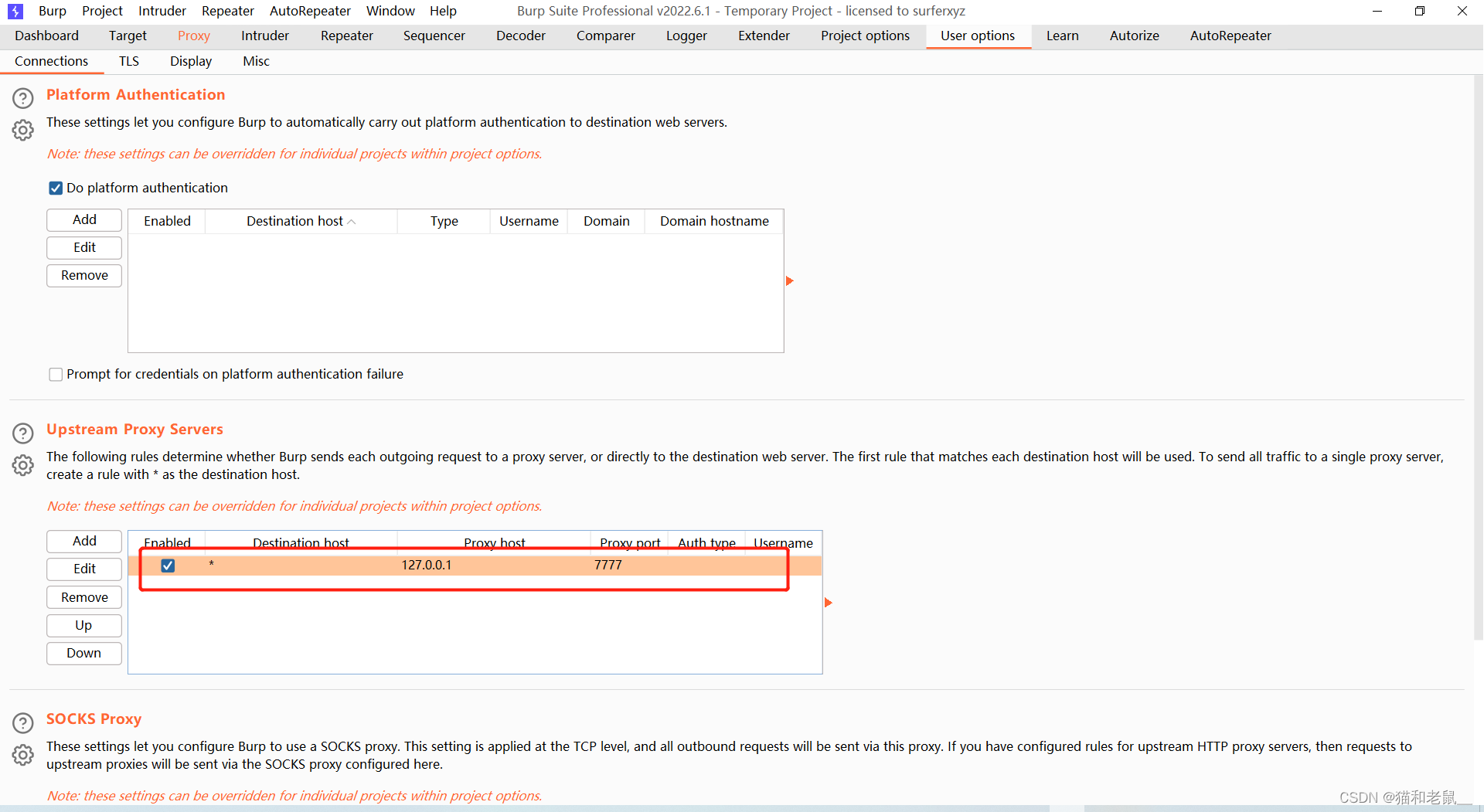
Task: Click the Proxy port column header
Action: pos(630,542)
